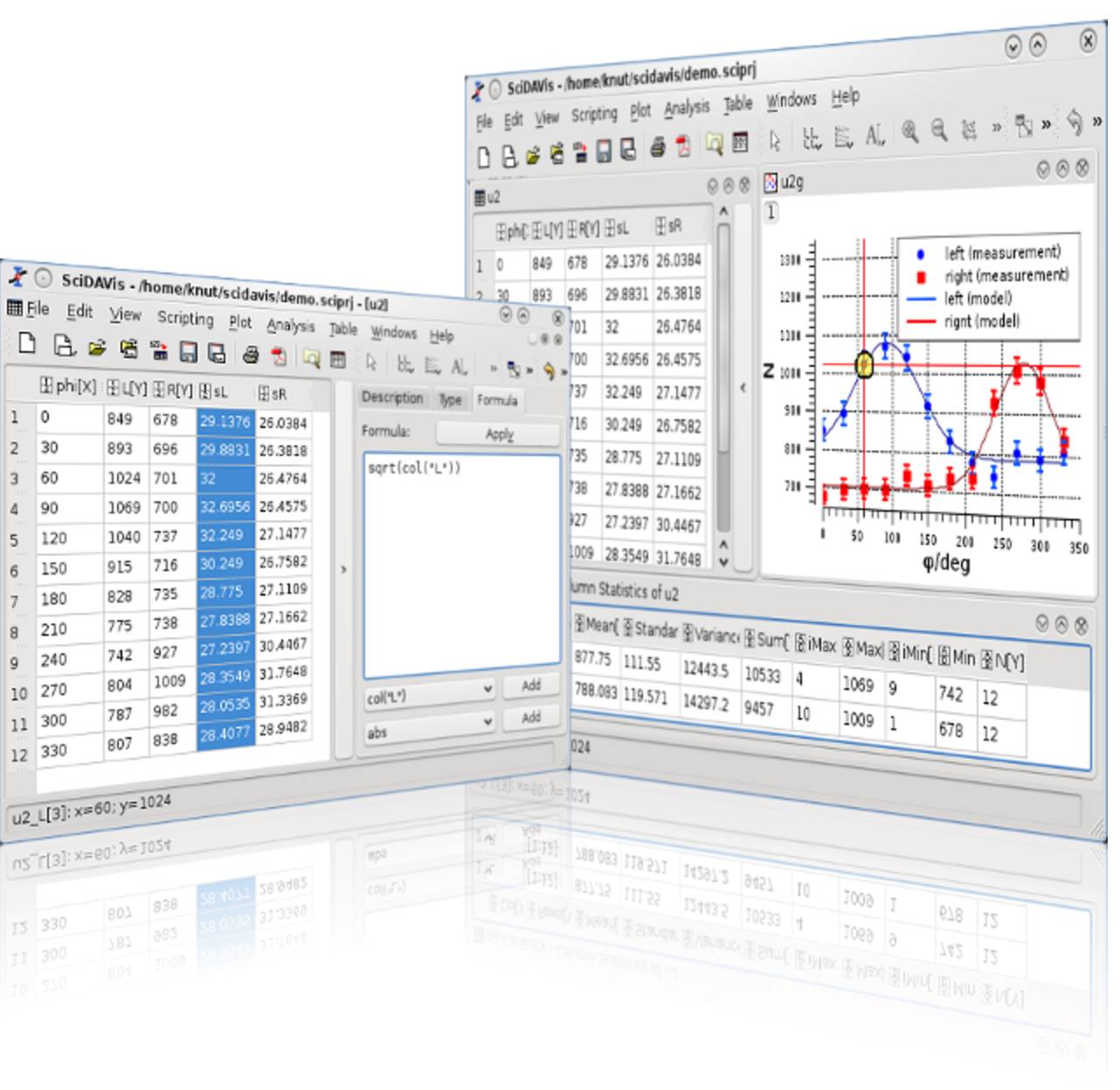Click first Save floppy icon in front window
This screenshot has height=1090, width=1120.
tap(188, 352)
